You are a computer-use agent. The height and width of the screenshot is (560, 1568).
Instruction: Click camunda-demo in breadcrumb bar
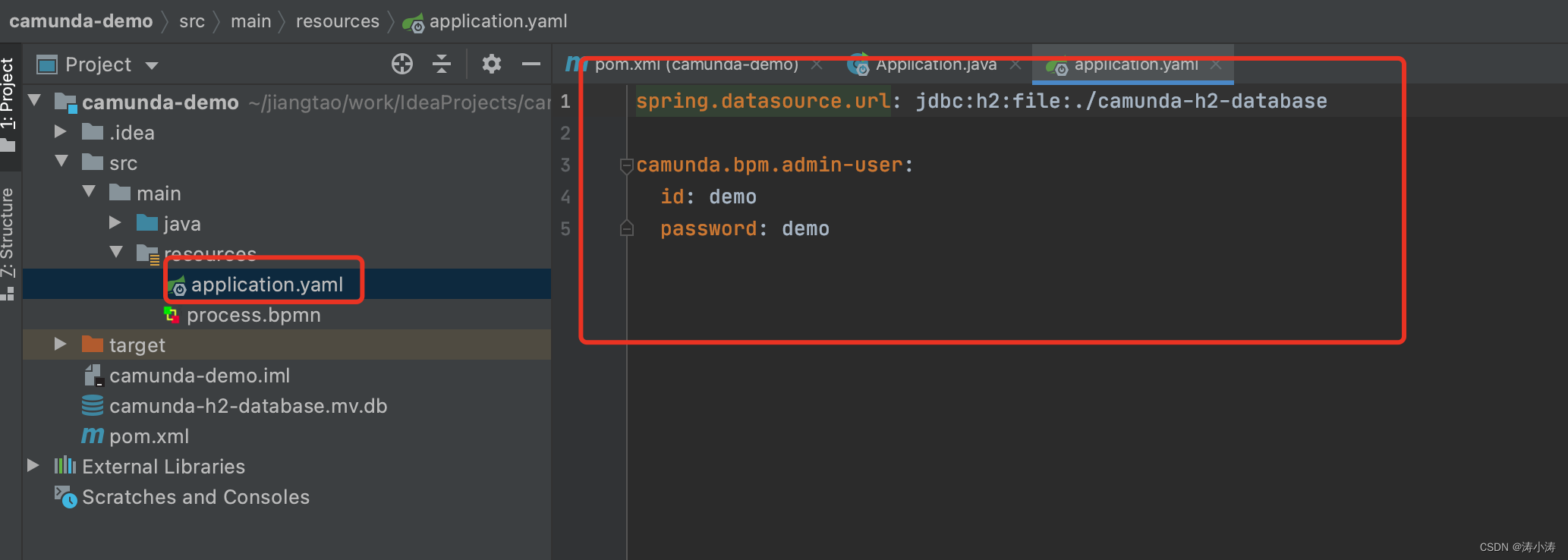coord(81,21)
